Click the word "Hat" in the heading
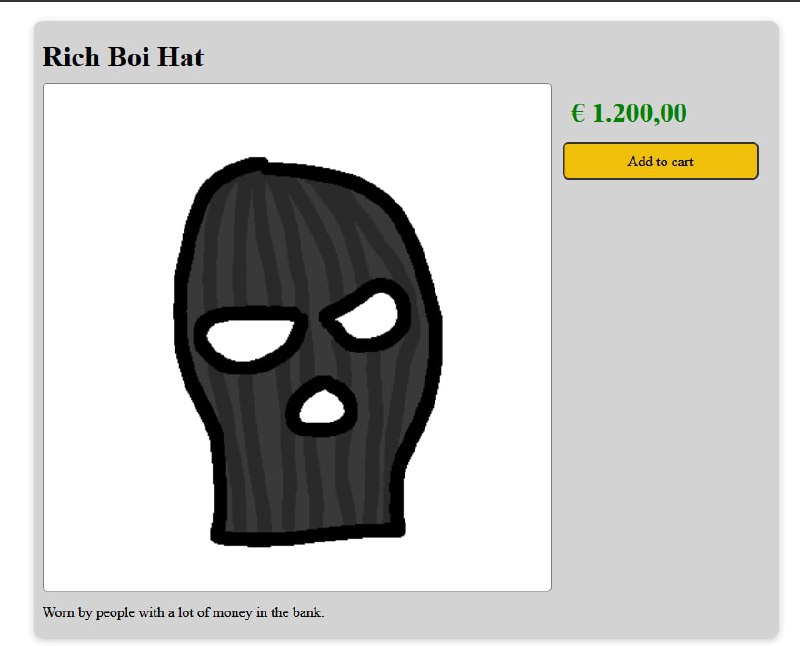 (181, 57)
